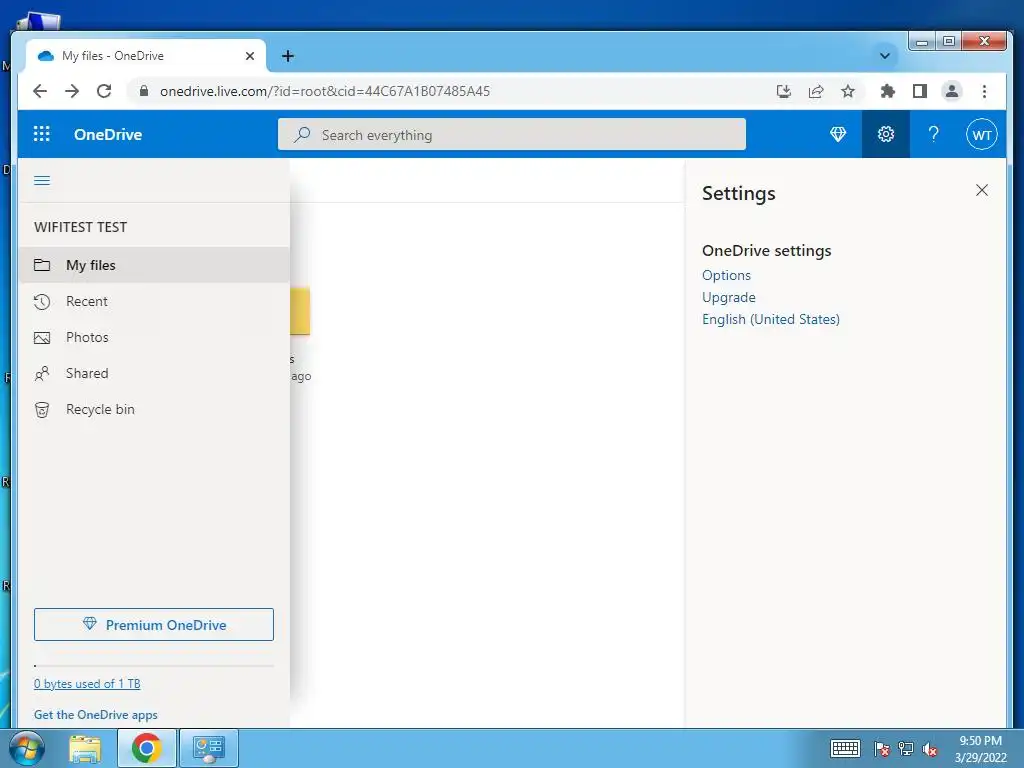Click the yellow folder thumbnail

click(x=300, y=311)
